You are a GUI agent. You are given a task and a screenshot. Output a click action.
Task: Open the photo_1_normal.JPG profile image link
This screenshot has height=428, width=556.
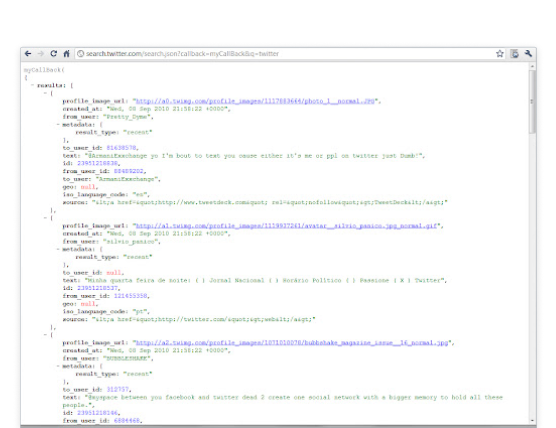point(255,101)
